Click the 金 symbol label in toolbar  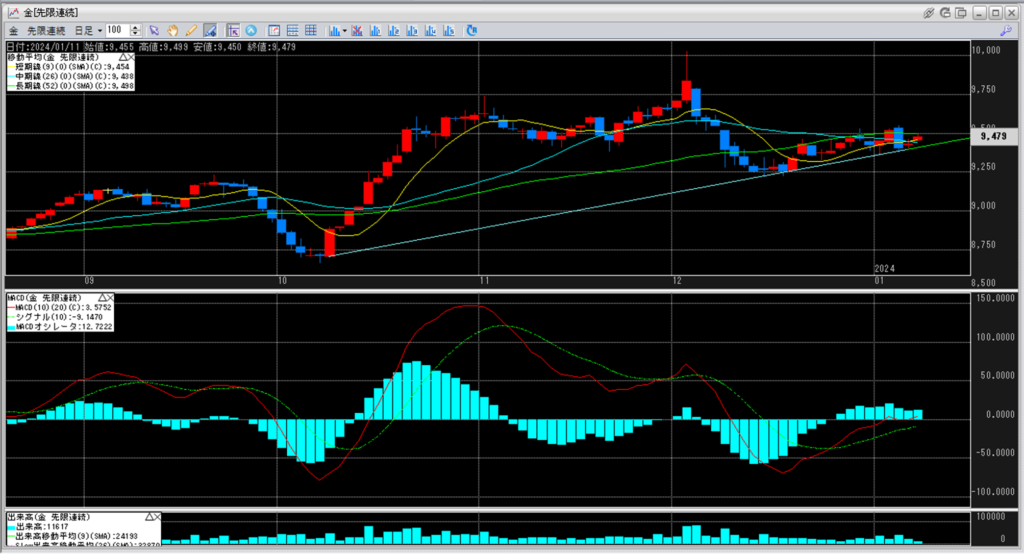coord(14,30)
